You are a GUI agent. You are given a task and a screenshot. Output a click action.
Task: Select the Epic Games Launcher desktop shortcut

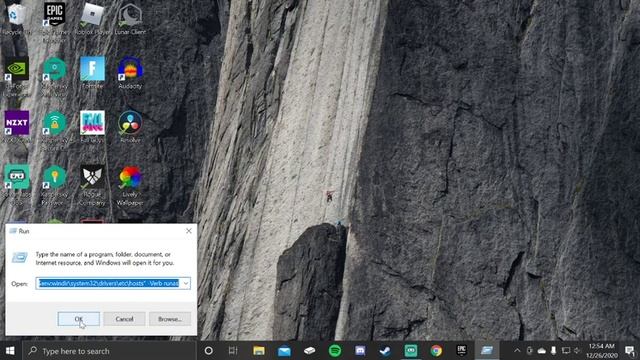pyautogui.click(x=54, y=21)
